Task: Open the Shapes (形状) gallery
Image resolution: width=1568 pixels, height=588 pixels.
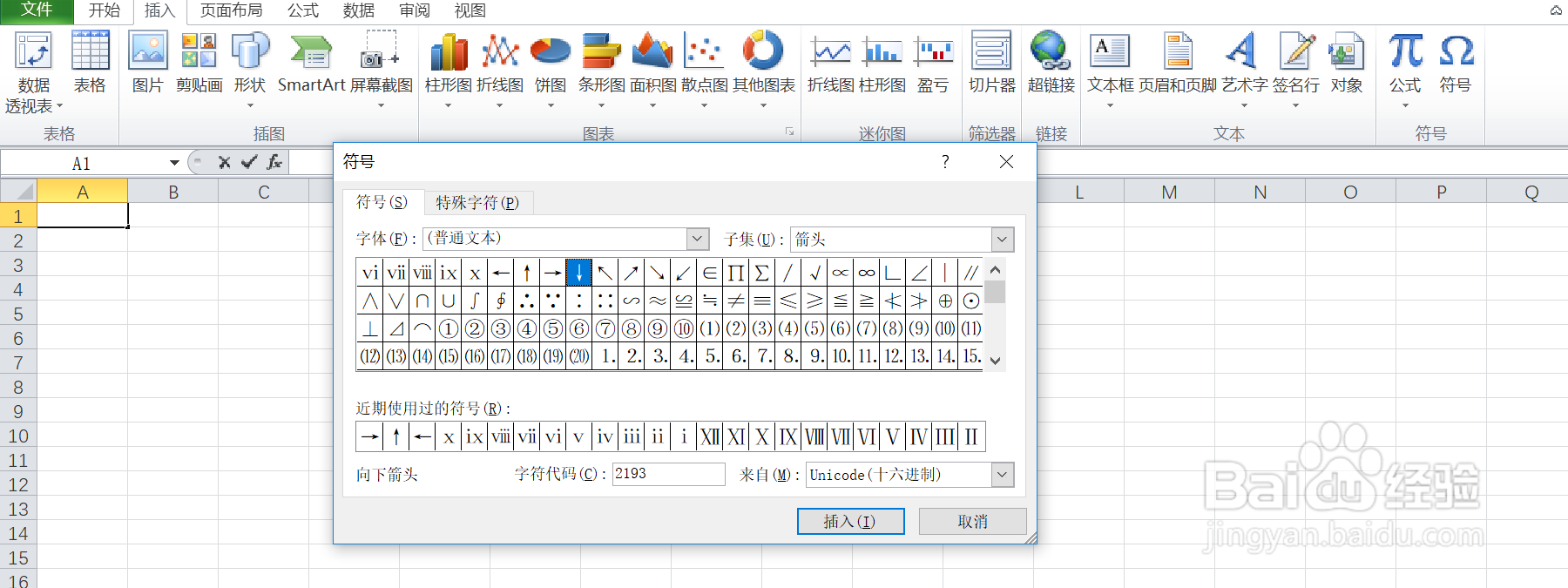Action: point(250,70)
